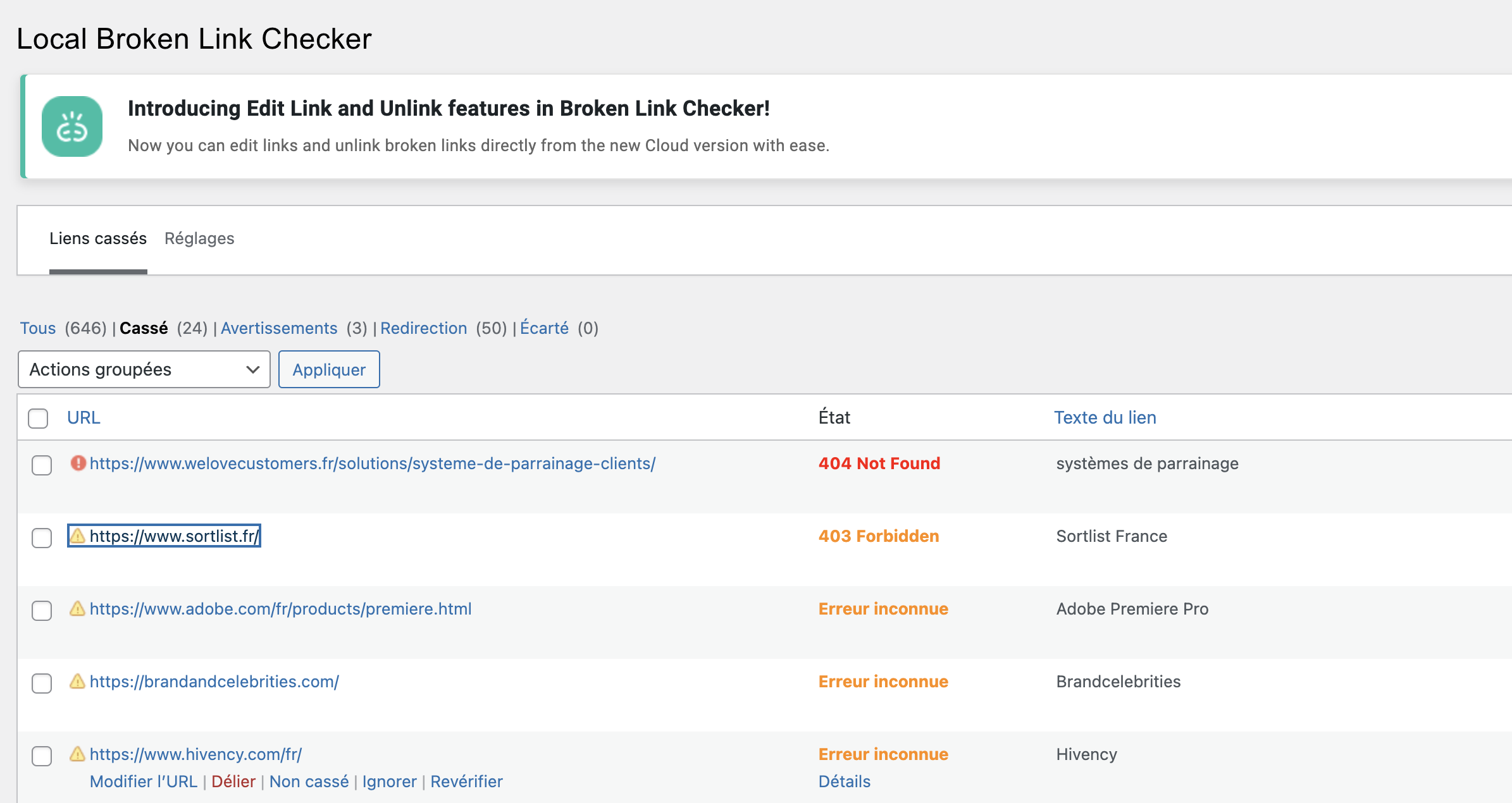Image resolution: width=1512 pixels, height=803 pixels.
Task: Click warning icon beside brandandcelebrities.com link
Action: pyautogui.click(x=78, y=682)
